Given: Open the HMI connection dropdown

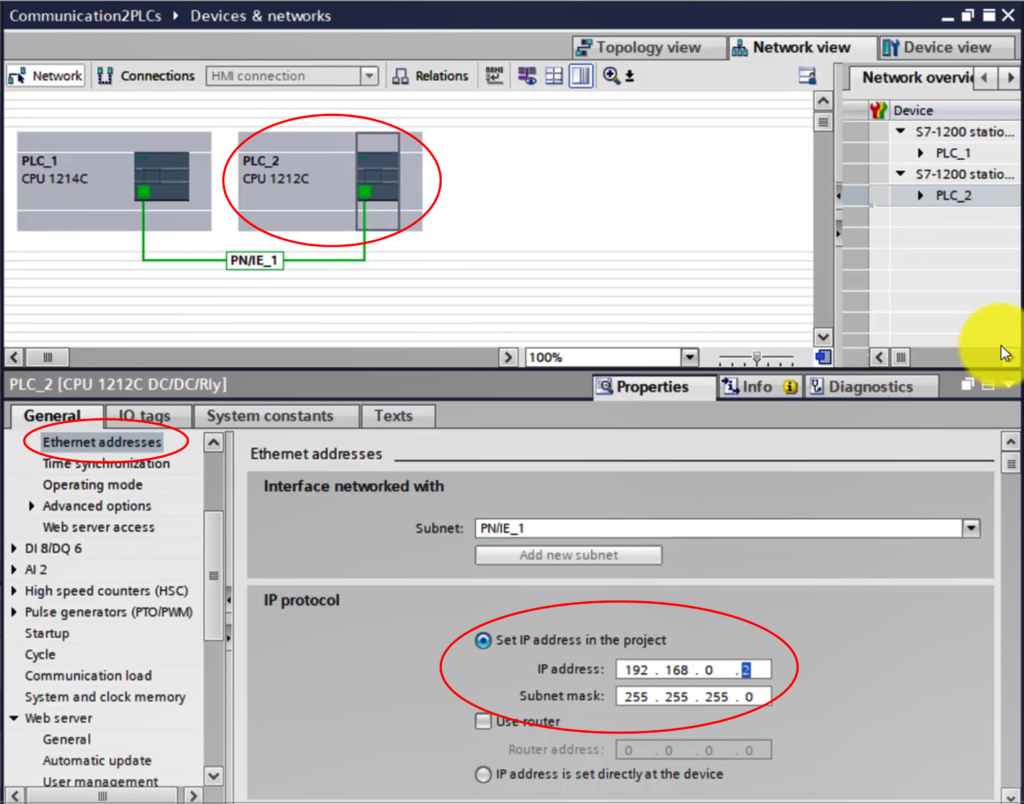Looking at the screenshot, I should [369, 75].
